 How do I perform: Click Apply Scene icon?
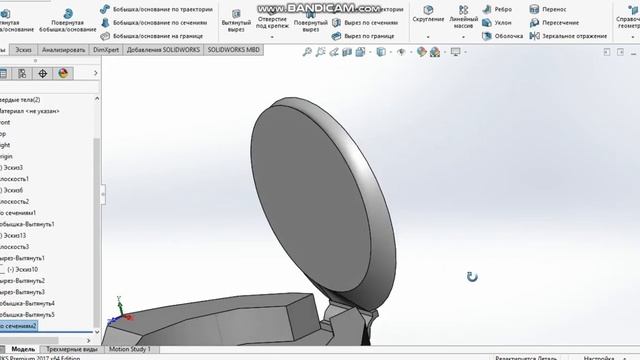pyautogui.click(x=435, y=52)
